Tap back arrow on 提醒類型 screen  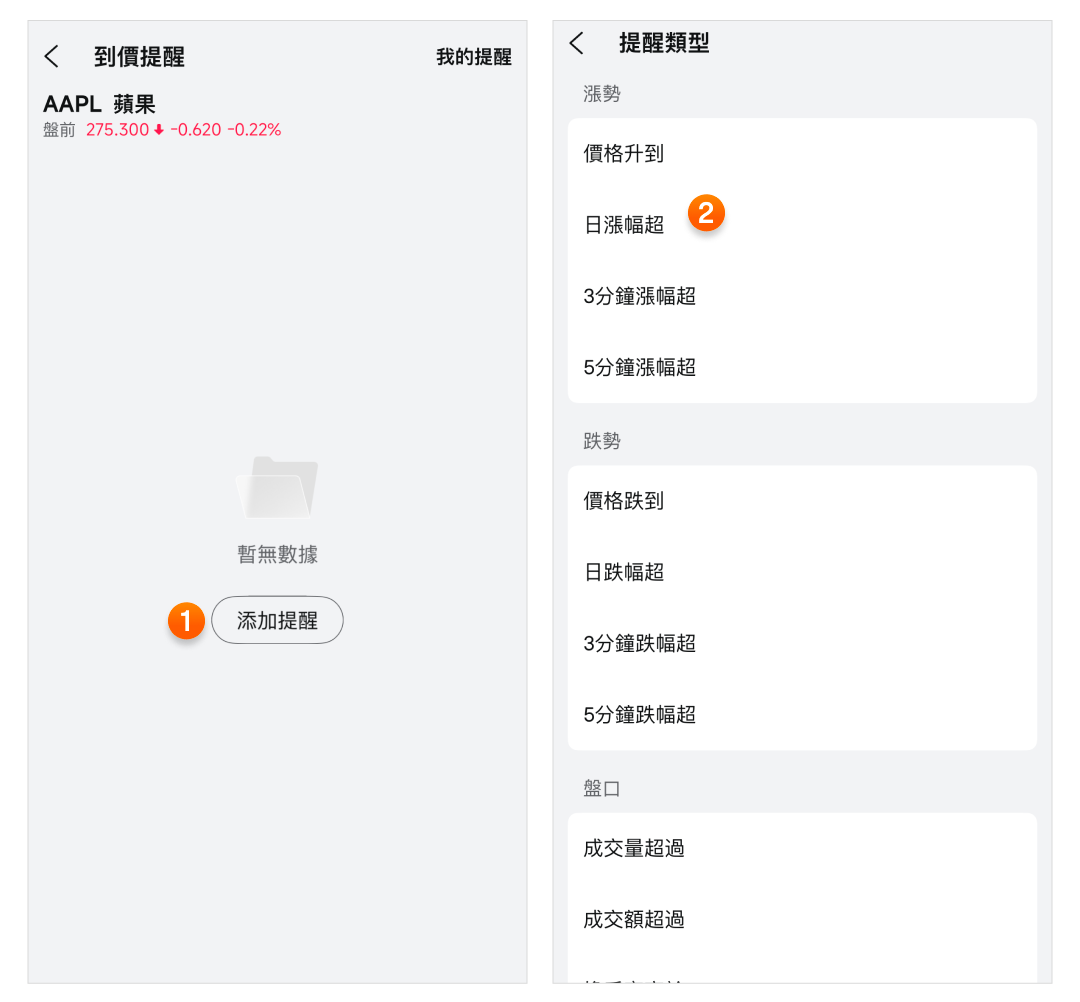(x=576, y=43)
